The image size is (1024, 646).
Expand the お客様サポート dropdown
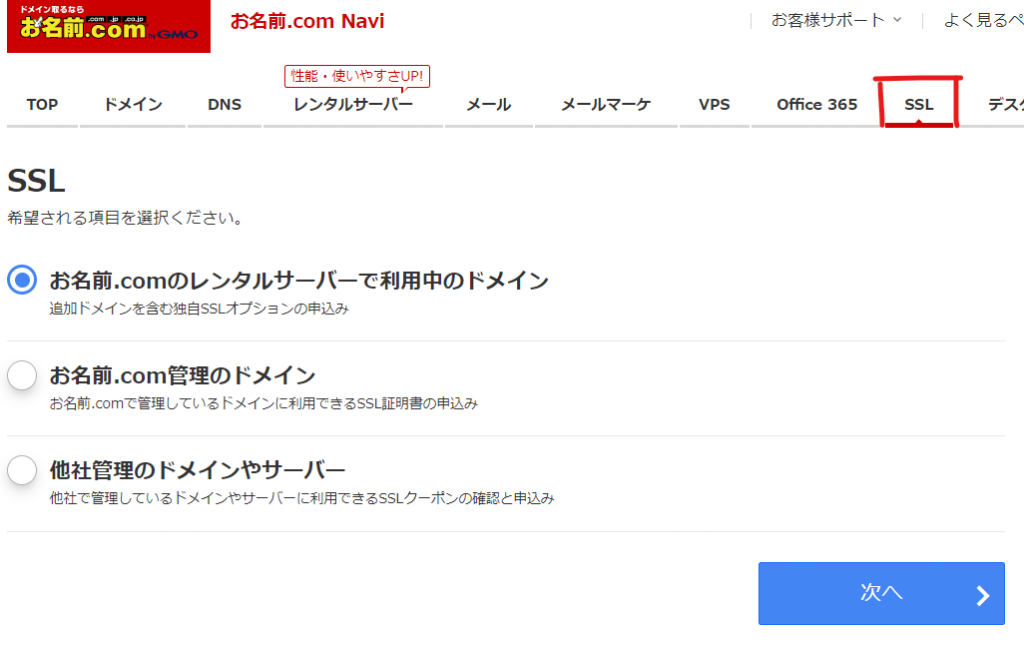coord(836,20)
